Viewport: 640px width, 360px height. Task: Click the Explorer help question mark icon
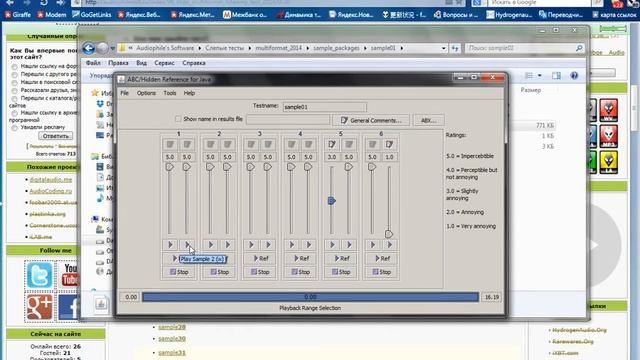[574, 76]
